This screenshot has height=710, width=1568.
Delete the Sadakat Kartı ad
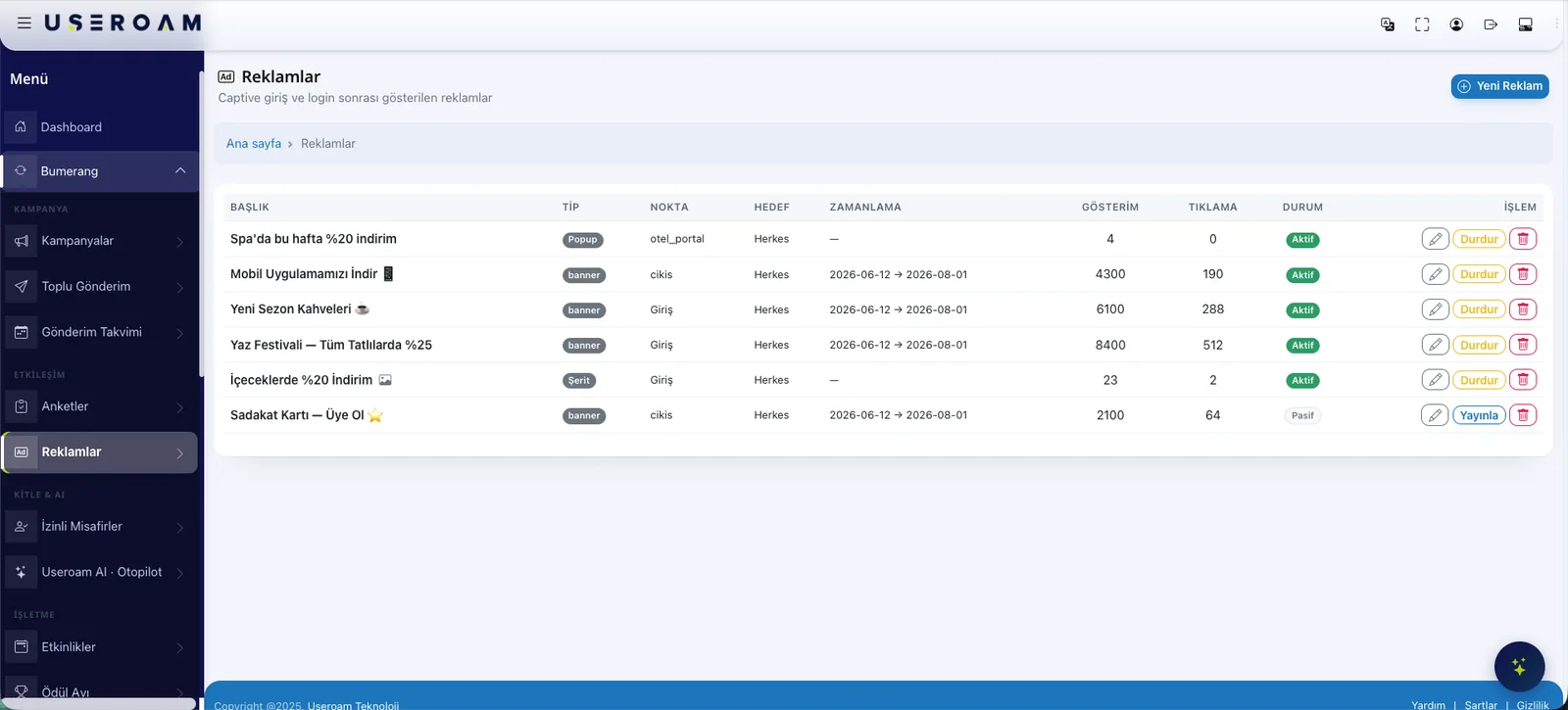(1523, 415)
